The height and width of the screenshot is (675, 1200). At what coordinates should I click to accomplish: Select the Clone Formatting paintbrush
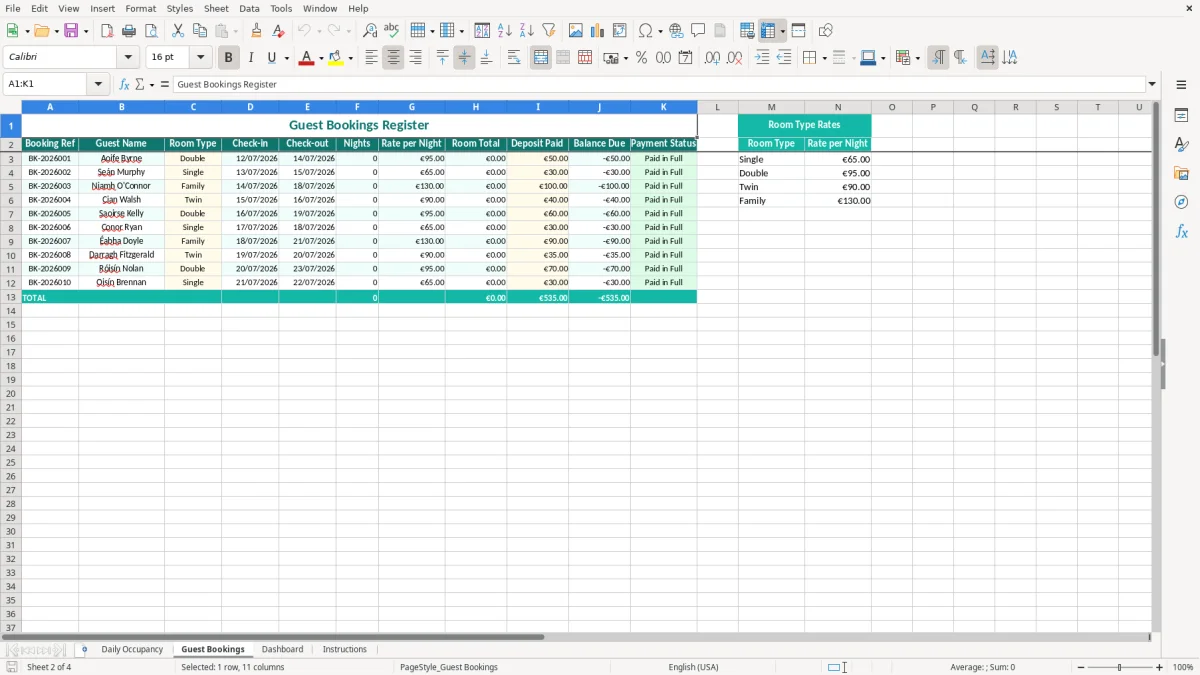tap(256, 31)
